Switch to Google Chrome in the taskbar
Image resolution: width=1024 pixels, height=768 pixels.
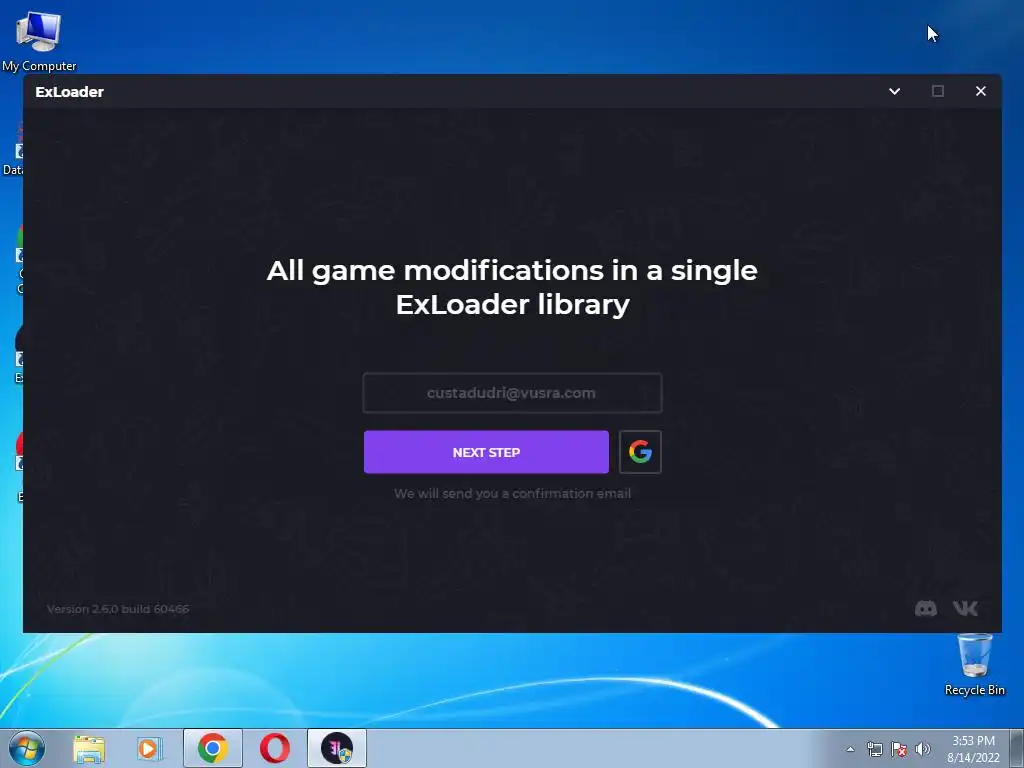pyautogui.click(x=213, y=748)
